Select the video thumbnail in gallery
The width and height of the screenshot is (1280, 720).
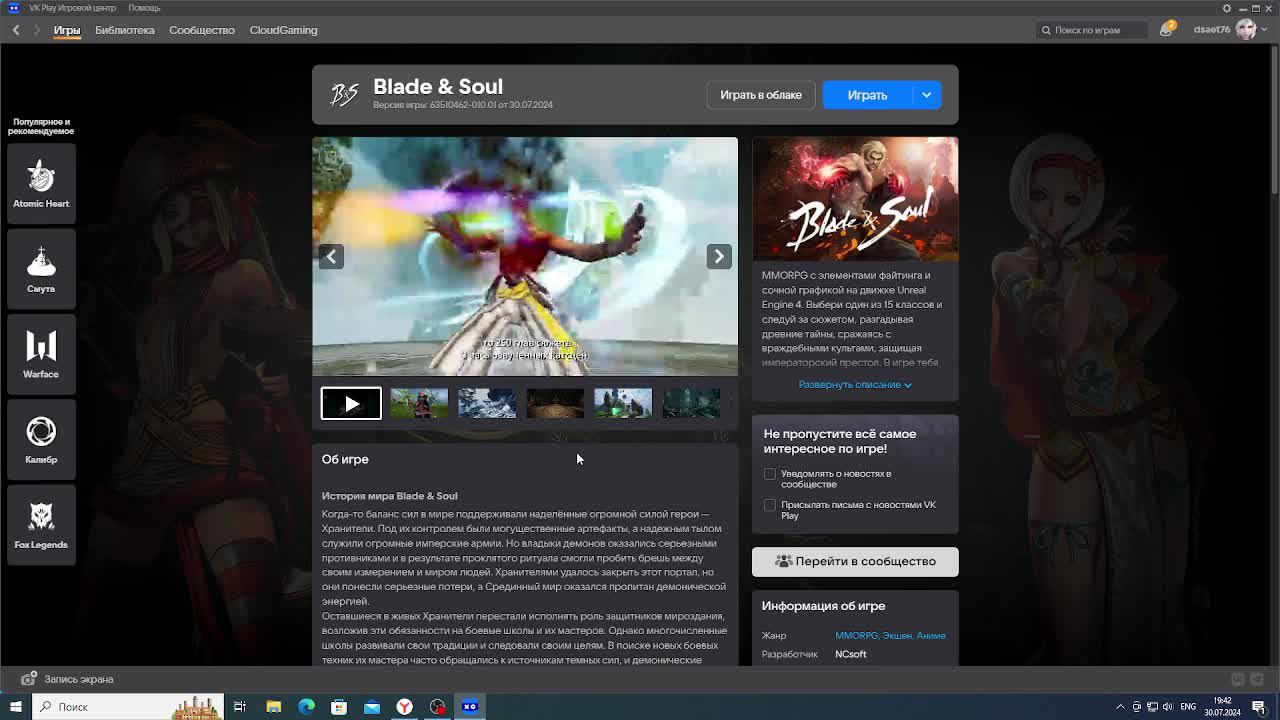(351, 403)
